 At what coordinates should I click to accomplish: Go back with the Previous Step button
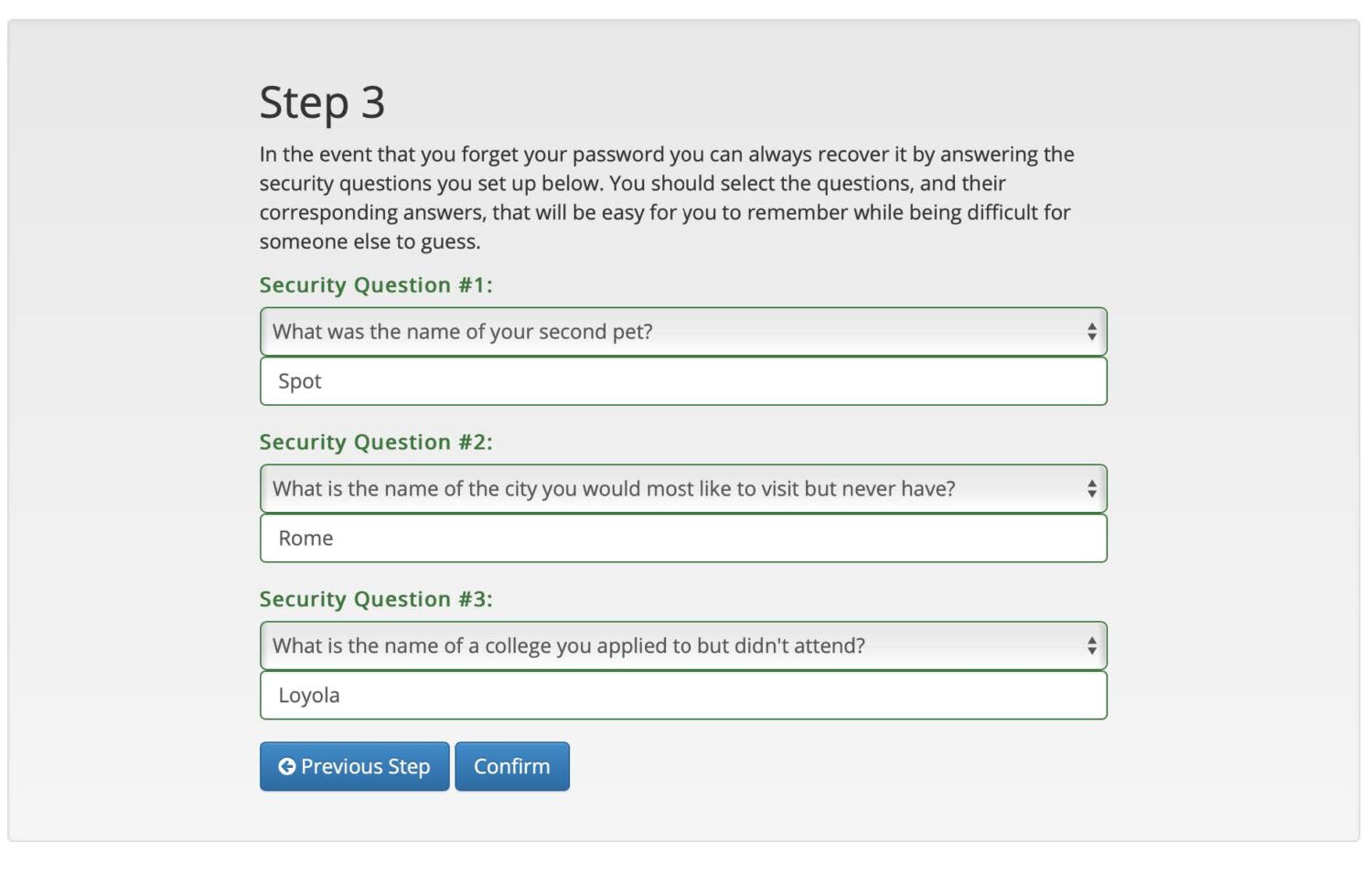355,766
